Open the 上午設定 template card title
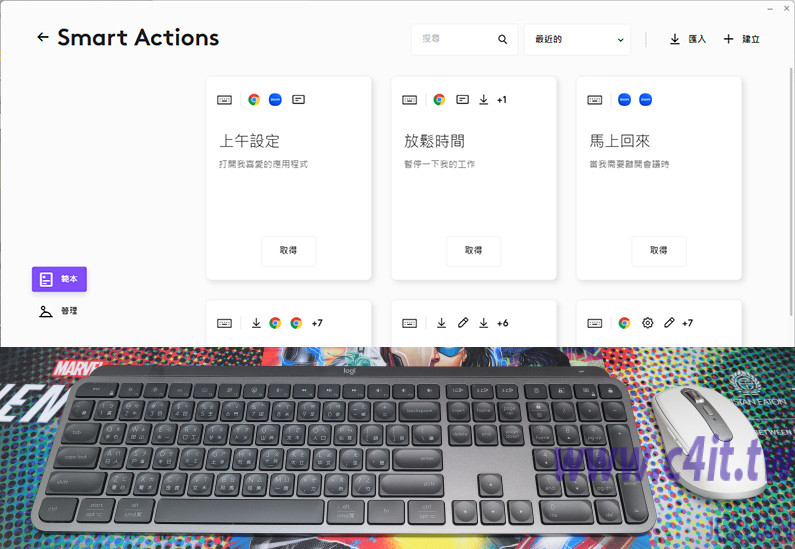 pyautogui.click(x=249, y=141)
